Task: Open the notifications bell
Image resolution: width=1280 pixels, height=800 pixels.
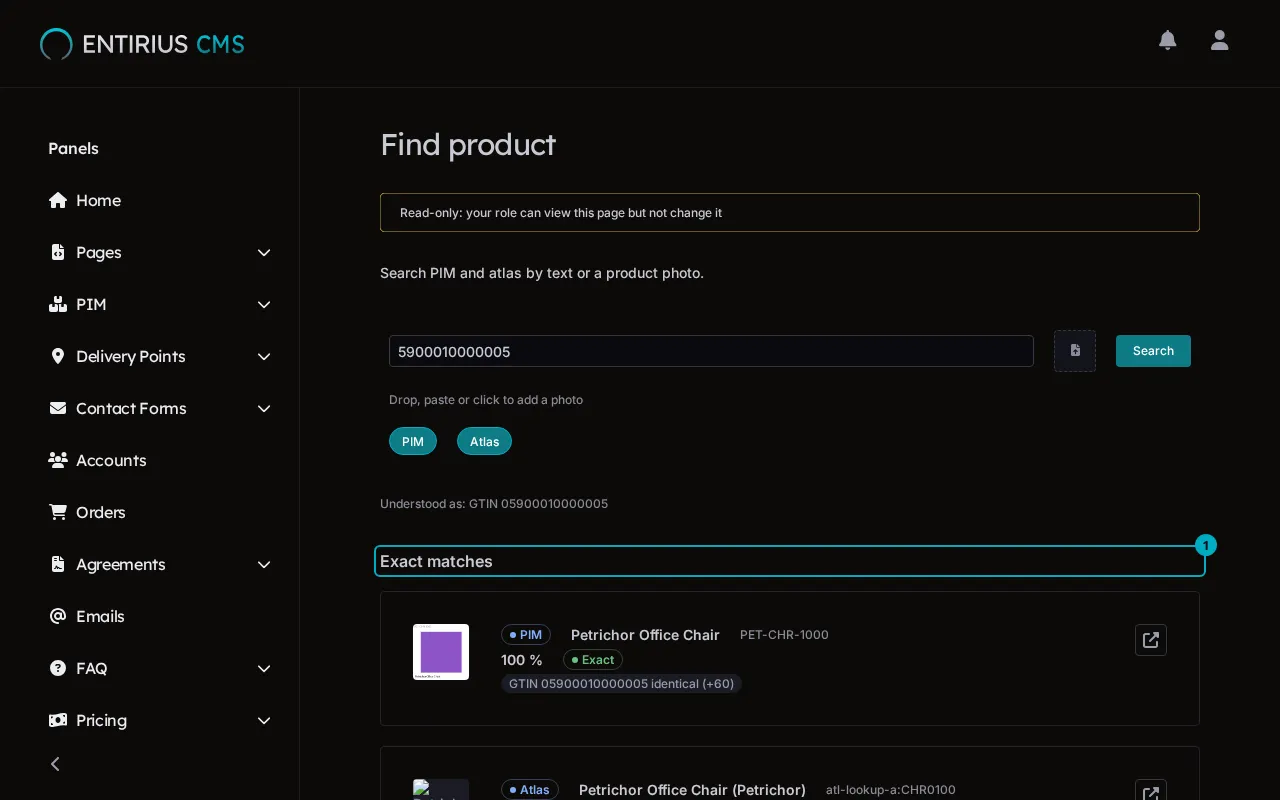Action: click(x=1167, y=40)
